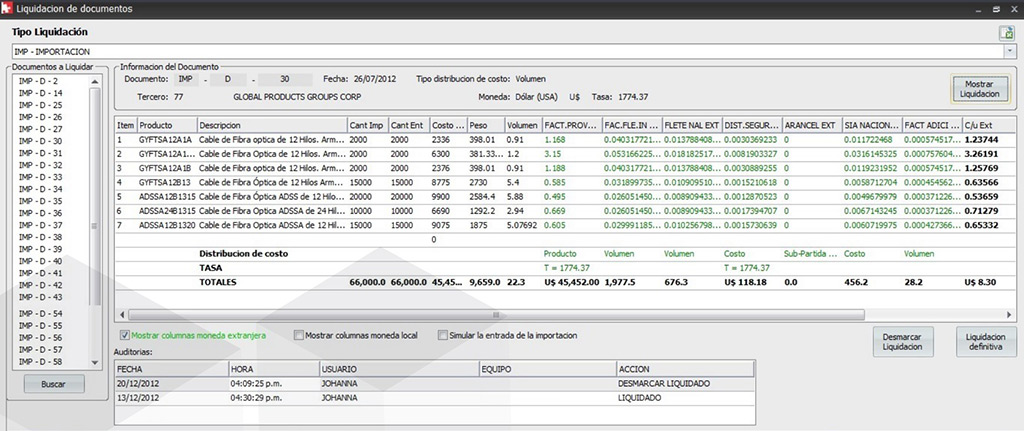Click the Buscar button
1024x431 pixels.
pos(54,384)
